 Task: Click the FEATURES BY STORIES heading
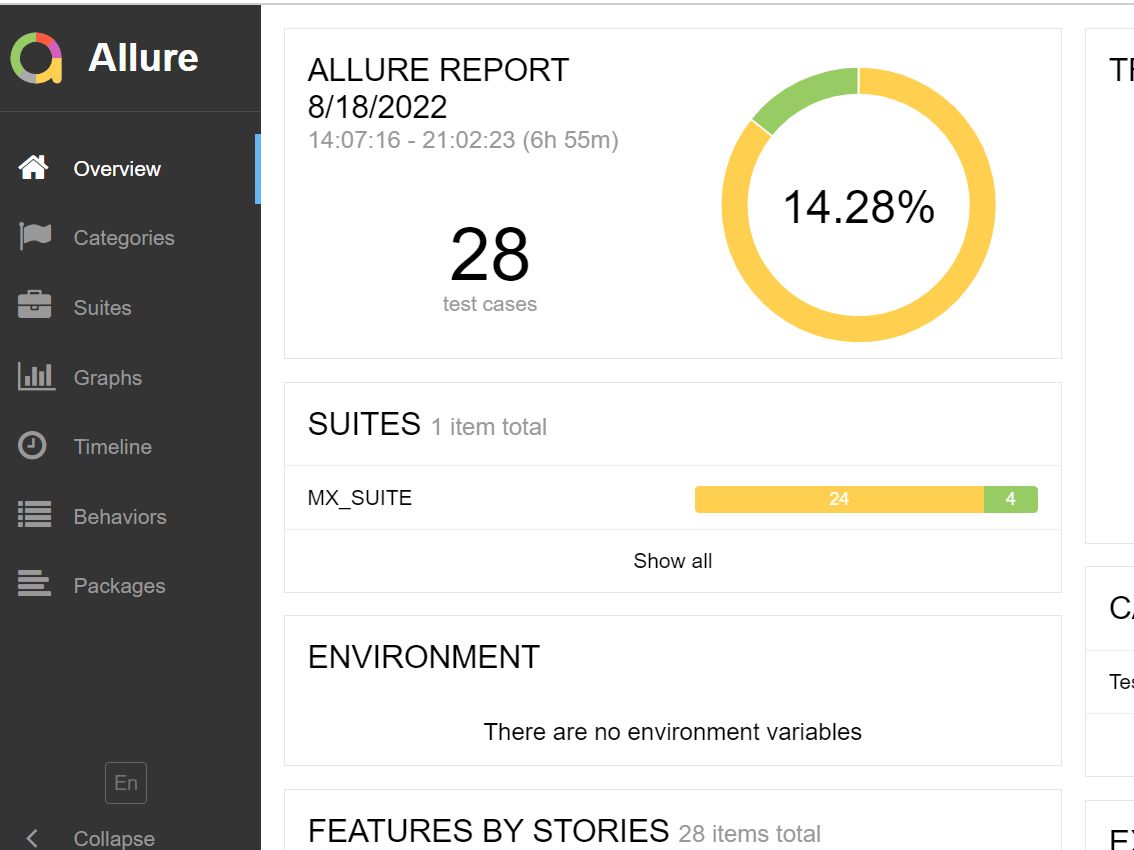point(488,830)
